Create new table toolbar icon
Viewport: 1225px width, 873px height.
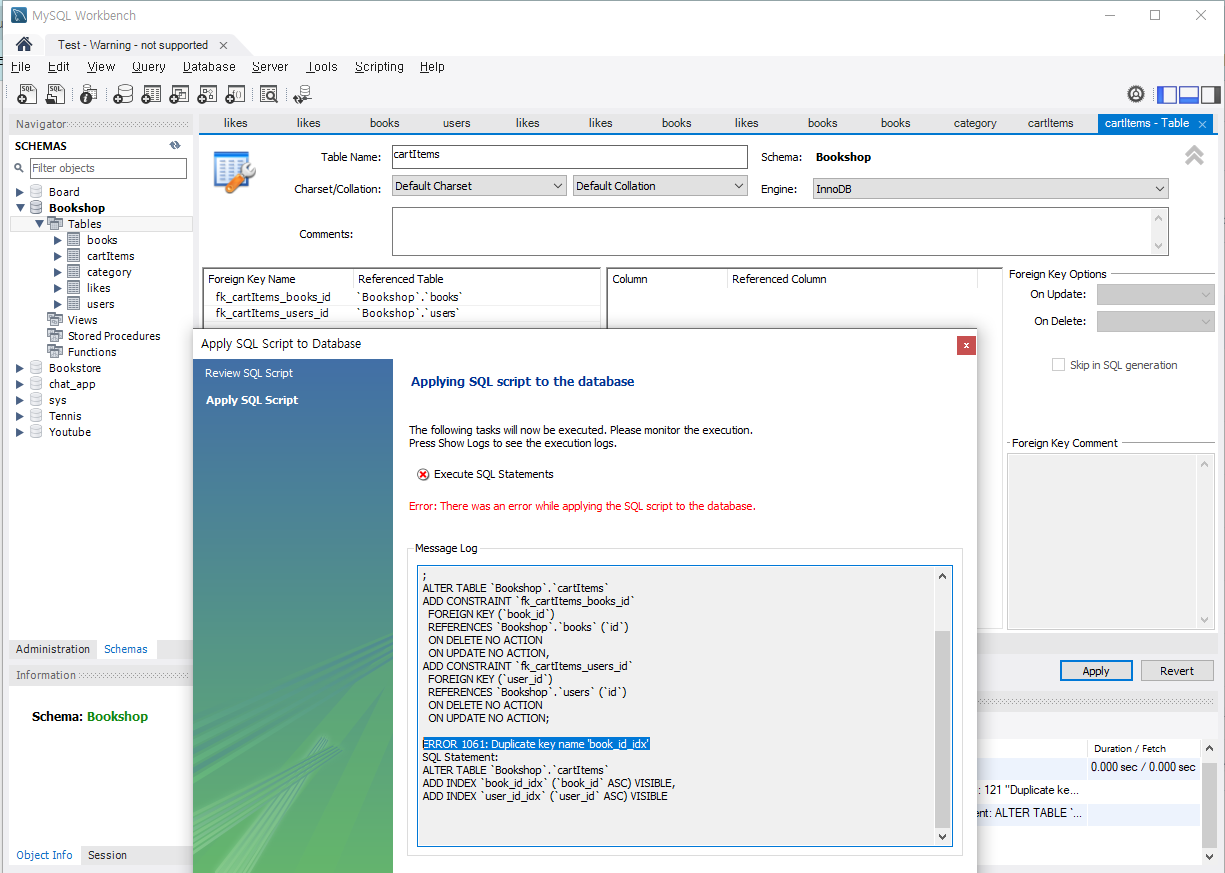(151, 94)
